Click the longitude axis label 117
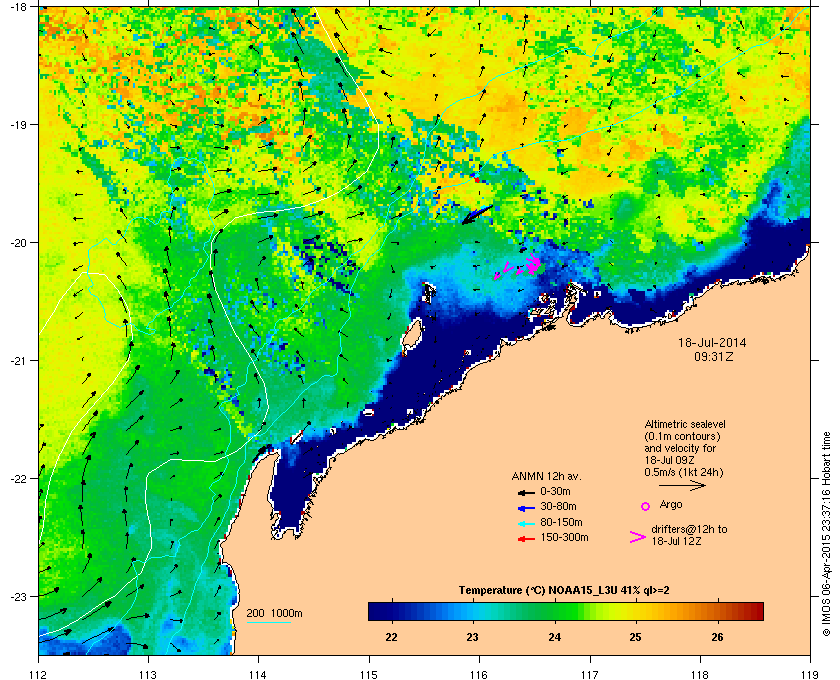The width and height of the screenshot is (840, 680). point(590,674)
